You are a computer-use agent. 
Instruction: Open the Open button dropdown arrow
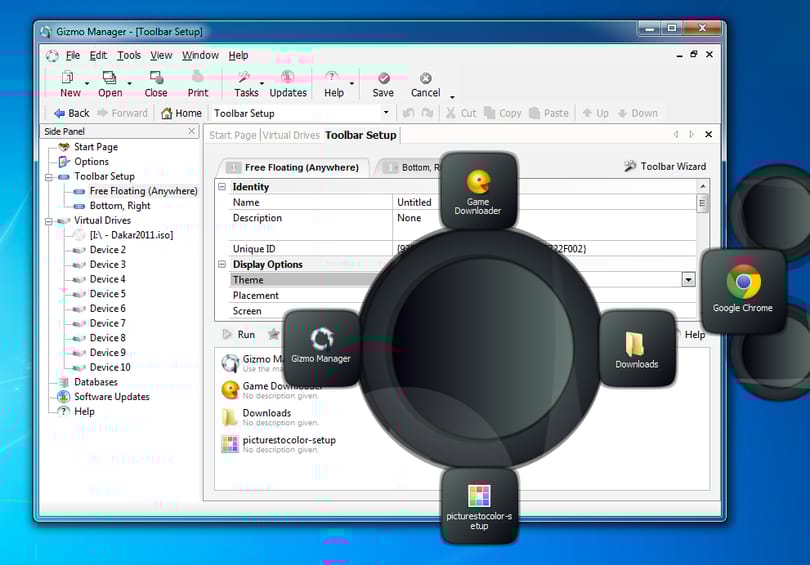pos(129,84)
